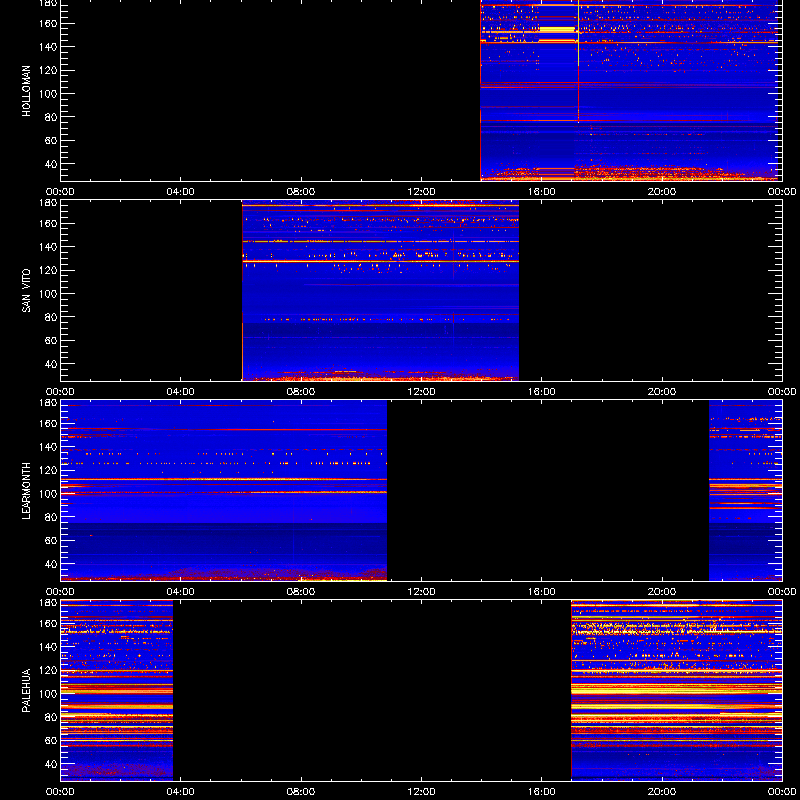Click the 80 frequency tick on the HOLLOMAN axis

point(51,117)
